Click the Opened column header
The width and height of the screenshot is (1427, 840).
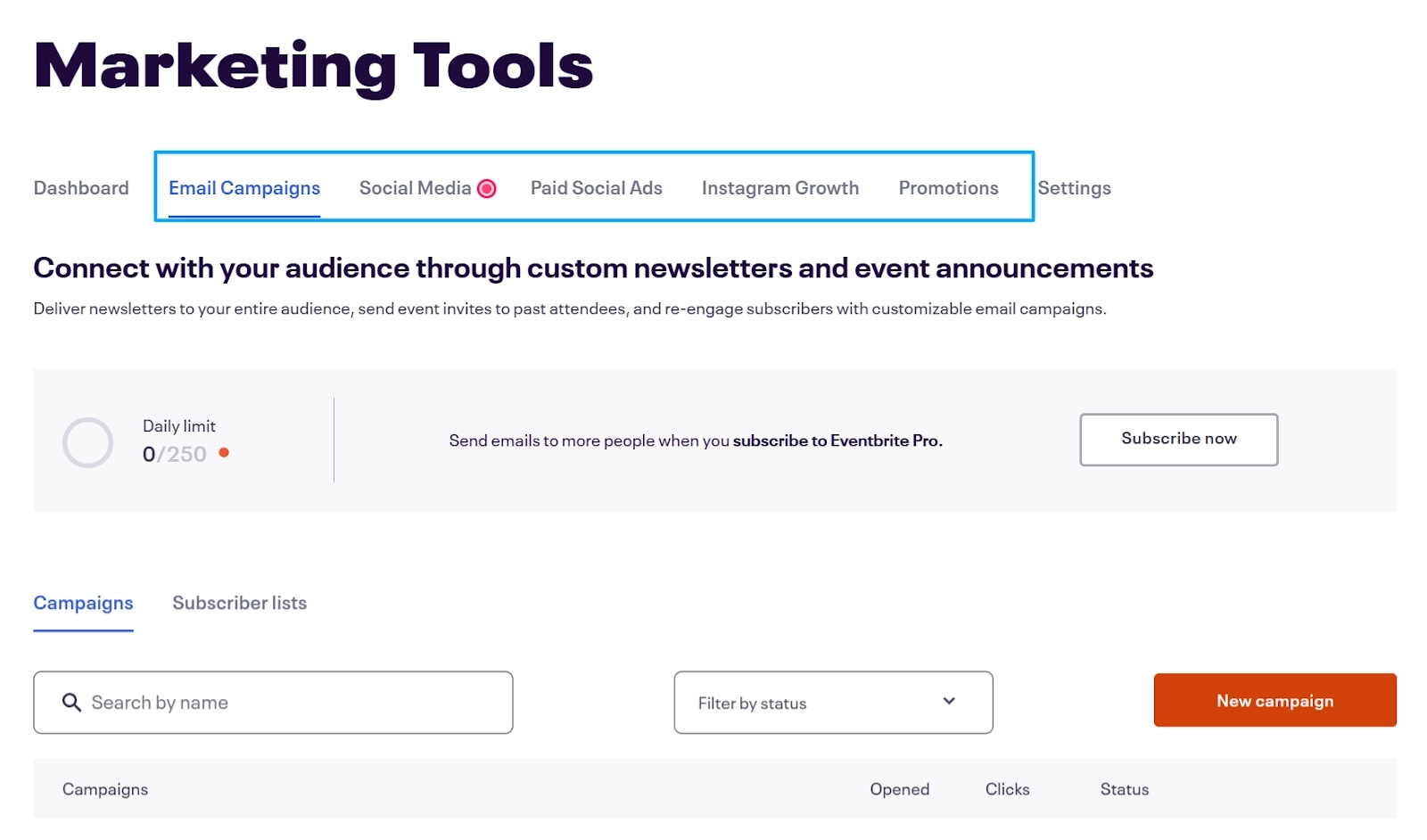pos(900,789)
